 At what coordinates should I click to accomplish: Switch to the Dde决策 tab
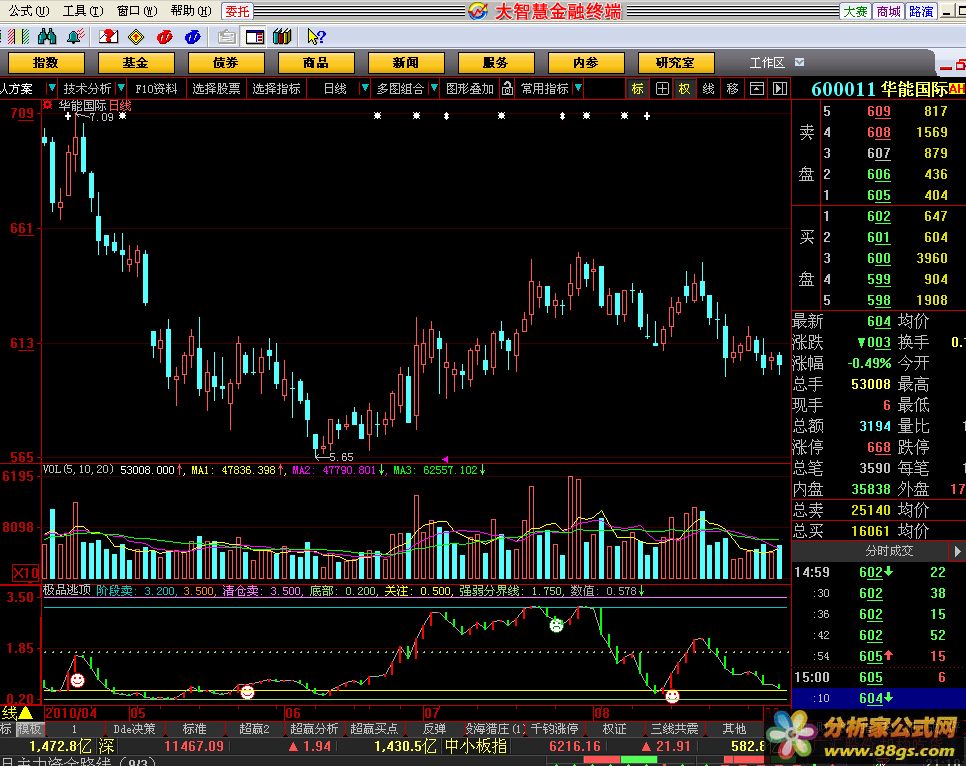pyautogui.click(x=134, y=729)
